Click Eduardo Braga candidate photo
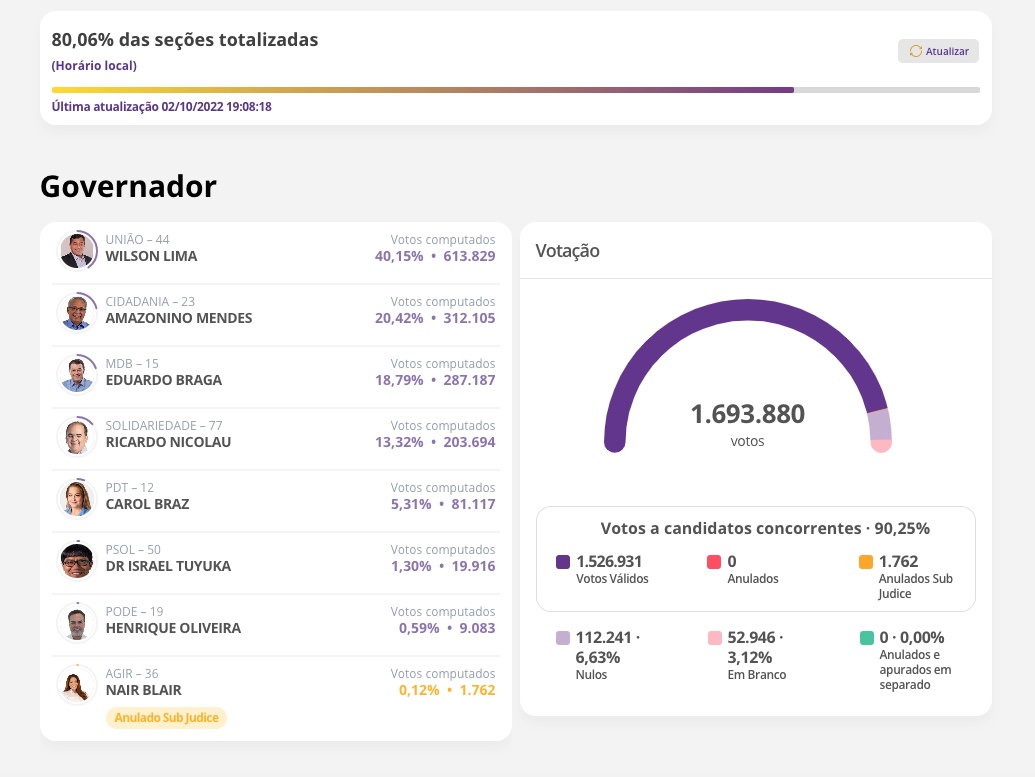The height and width of the screenshot is (777, 1035). [78, 374]
